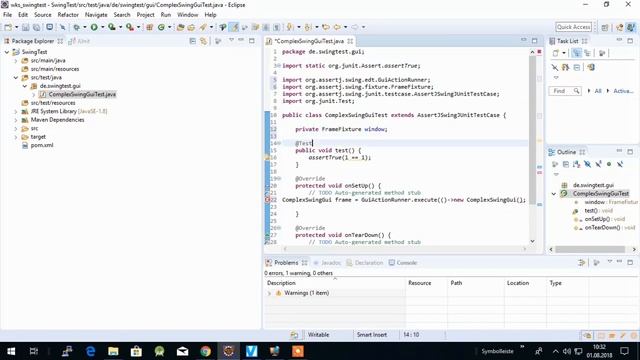
Task: Click the External Tools run icon
Action: (130, 27)
